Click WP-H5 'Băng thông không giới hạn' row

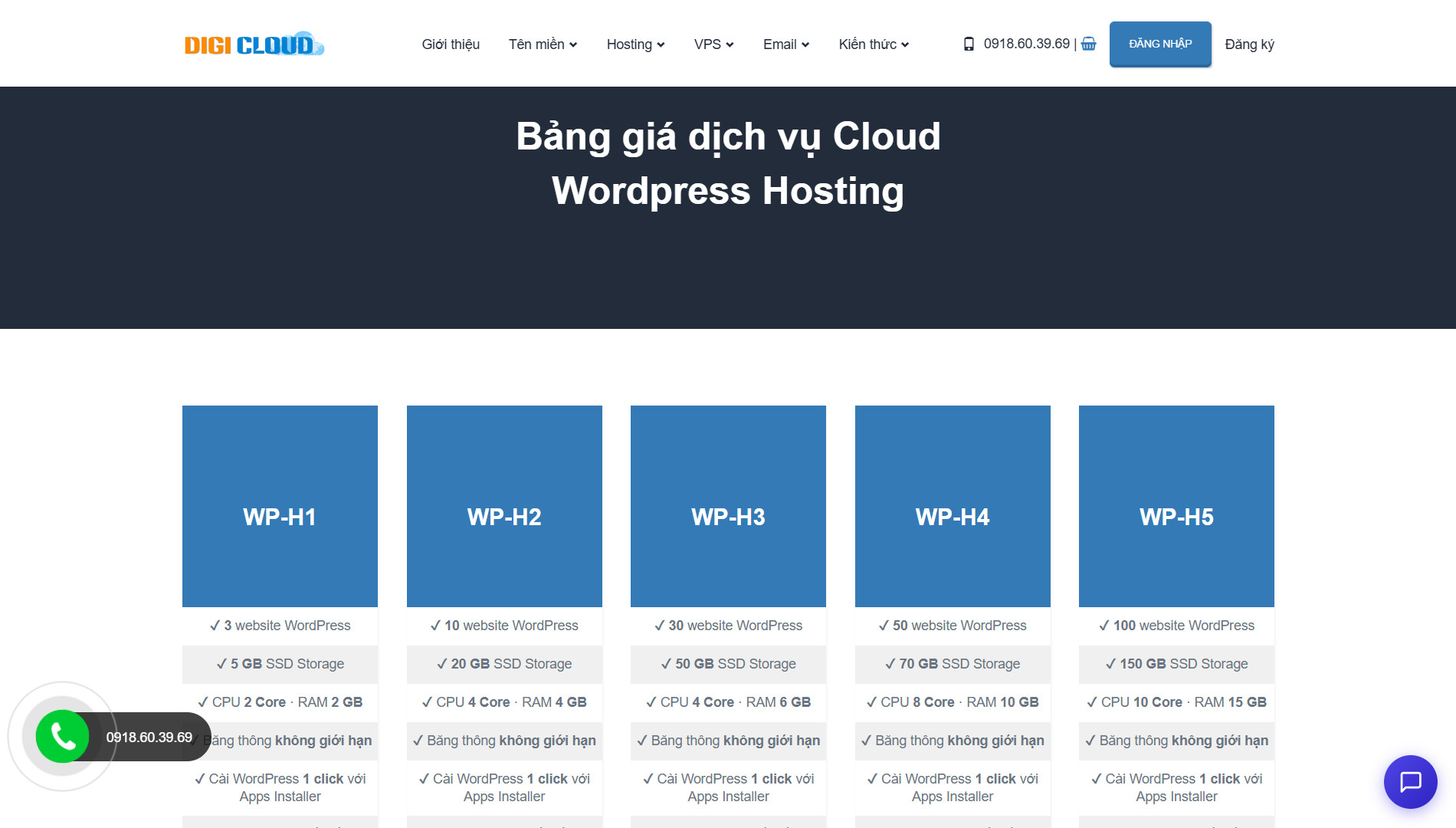coord(1176,741)
